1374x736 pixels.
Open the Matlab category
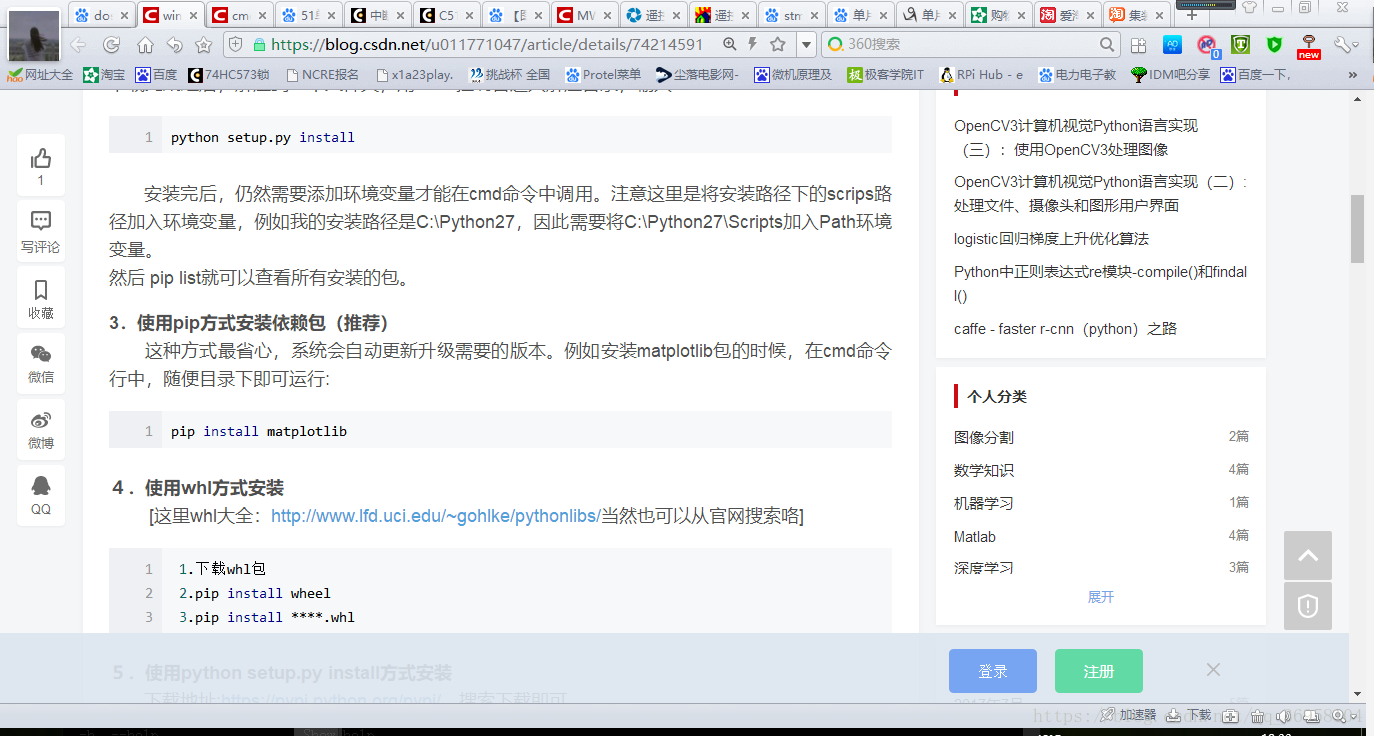975,536
